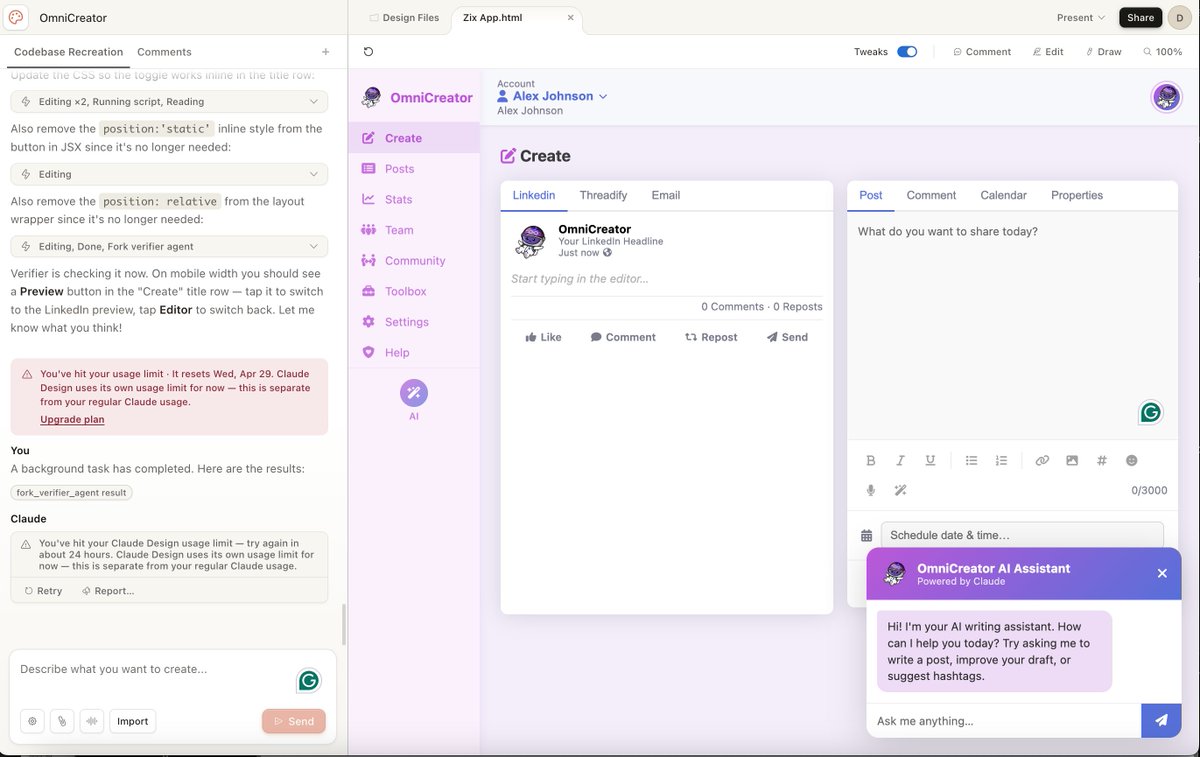Click the Claude Design logo icon
The image size is (1200, 757).
tap(16, 17)
